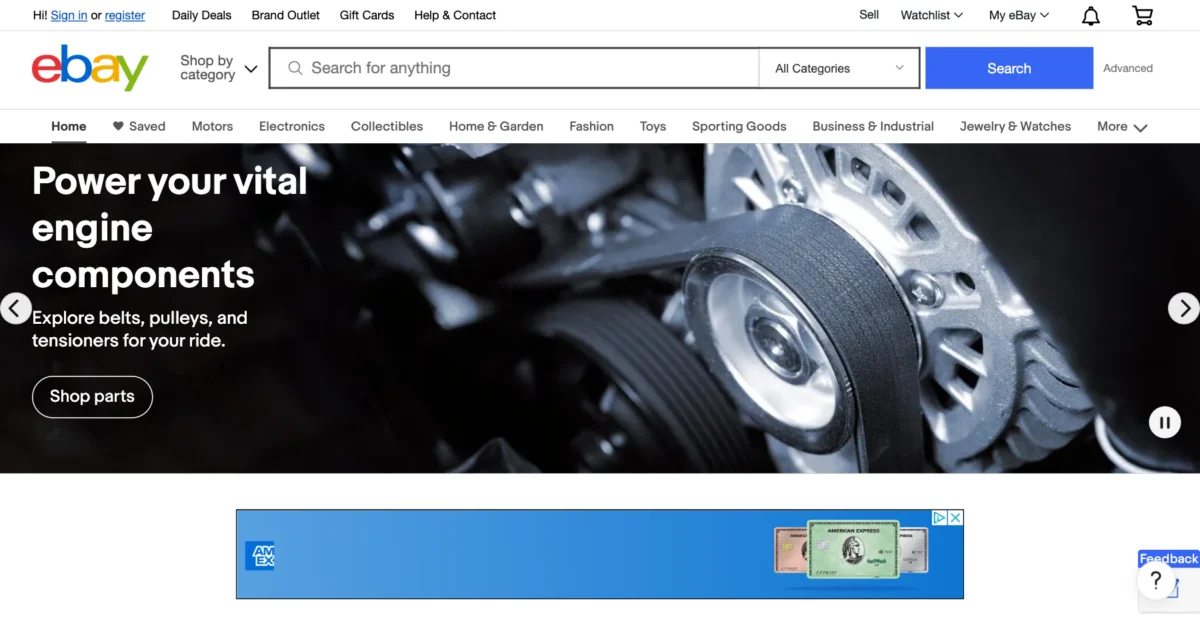Expand the My eBay menu
The image size is (1200, 625).
coord(1018,15)
